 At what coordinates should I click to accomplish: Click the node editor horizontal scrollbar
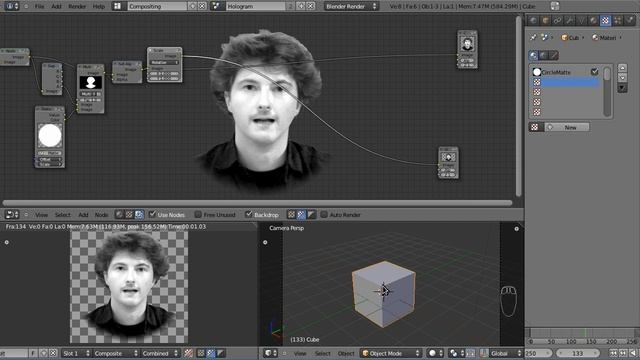tap(257, 203)
